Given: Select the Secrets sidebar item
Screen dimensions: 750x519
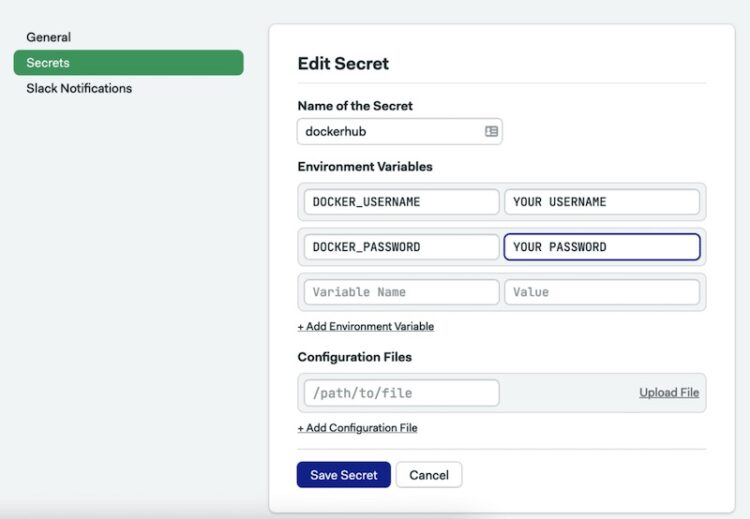Looking at the screenshot, I should (x=128, y=63).
